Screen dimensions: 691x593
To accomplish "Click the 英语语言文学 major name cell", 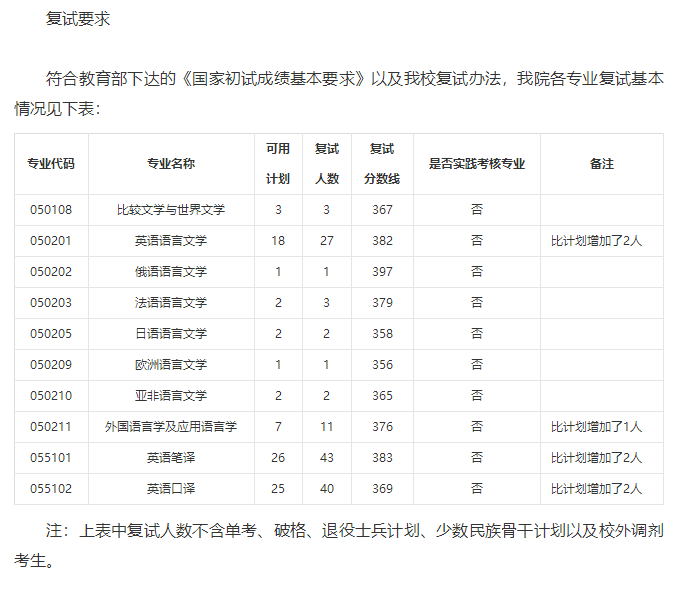I will tap(171, 241).
